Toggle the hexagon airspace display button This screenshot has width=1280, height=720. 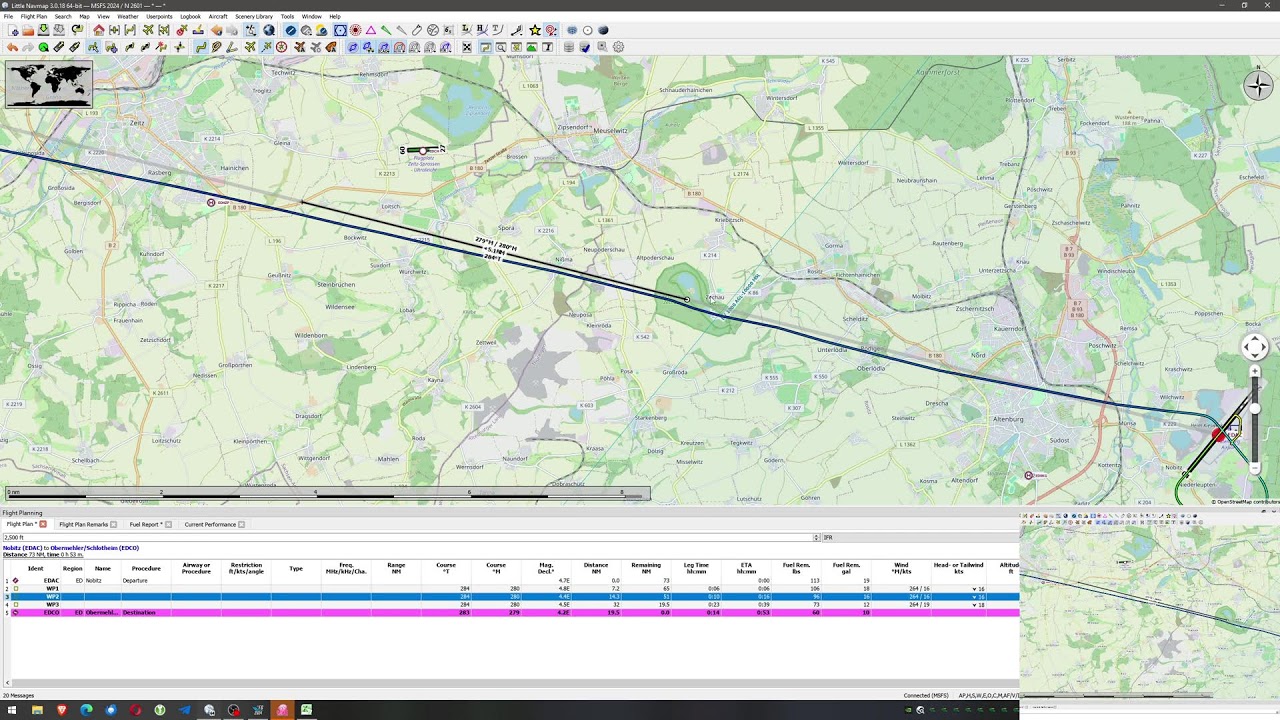pyautogui.click(x=340, y=30)
